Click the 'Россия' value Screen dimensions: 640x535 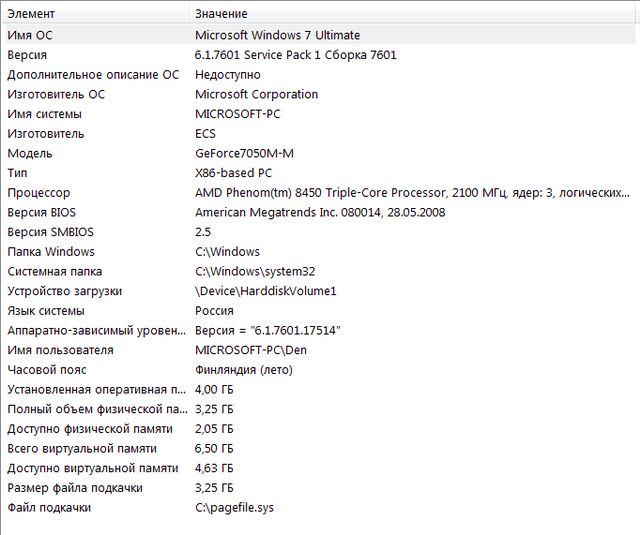214,311
